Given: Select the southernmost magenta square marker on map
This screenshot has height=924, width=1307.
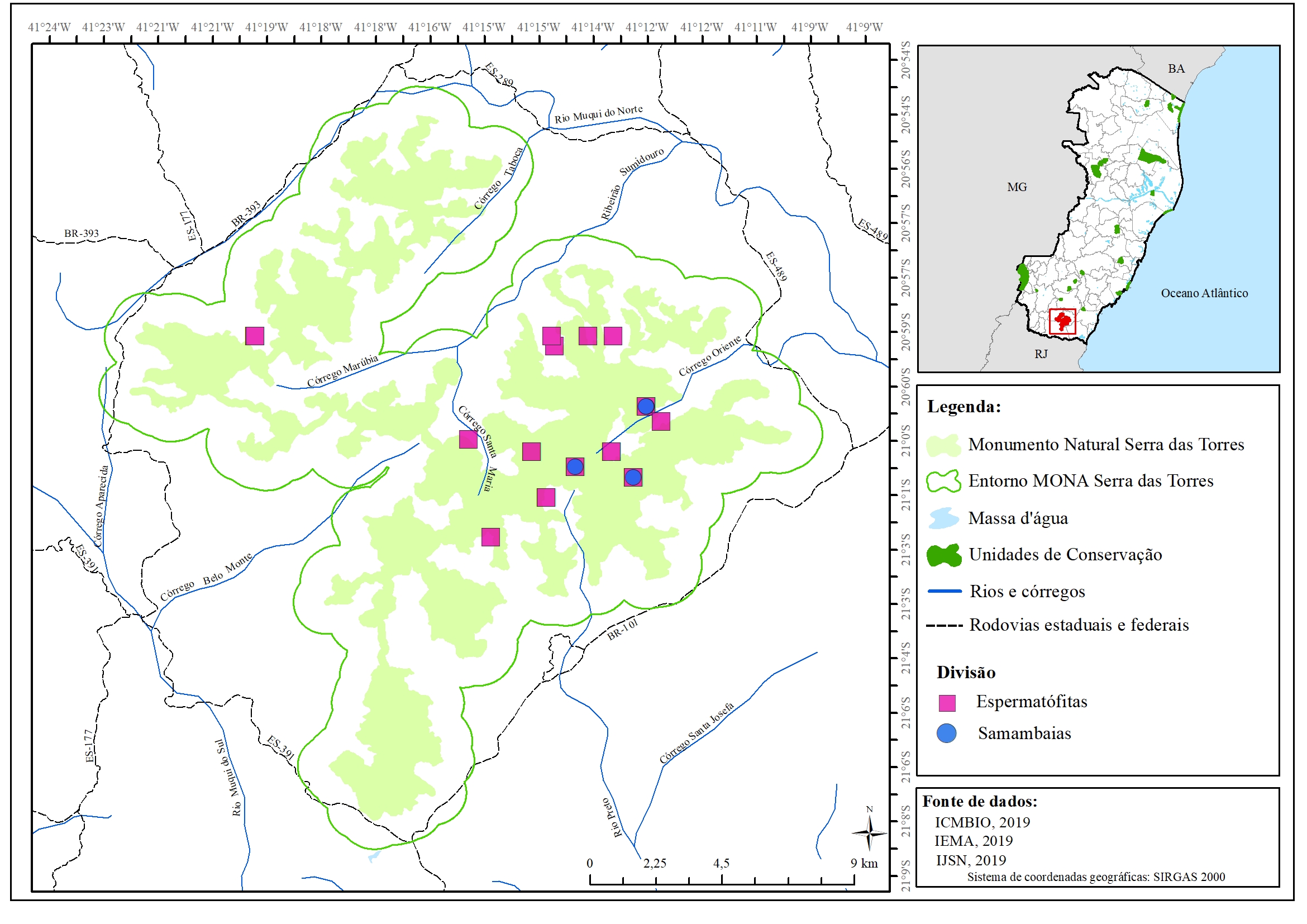Looking at the screenshot, I should [x=491, y=537].
